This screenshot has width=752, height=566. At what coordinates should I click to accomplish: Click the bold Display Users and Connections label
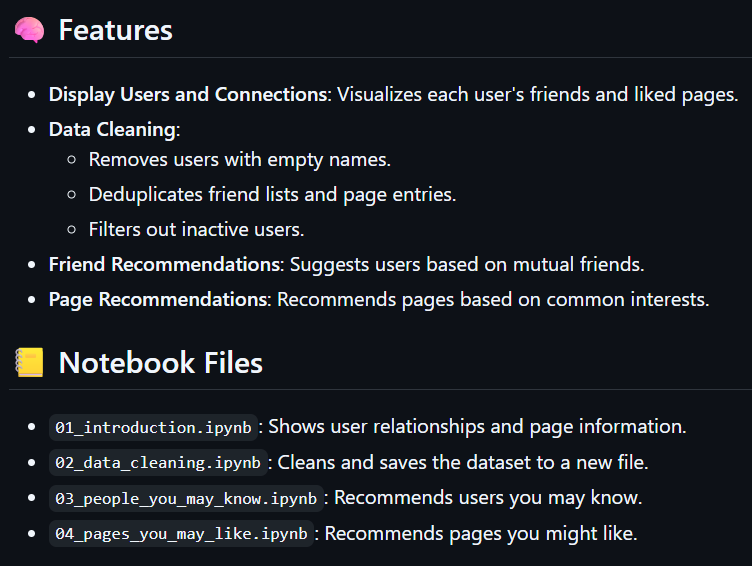click(188, 95)
